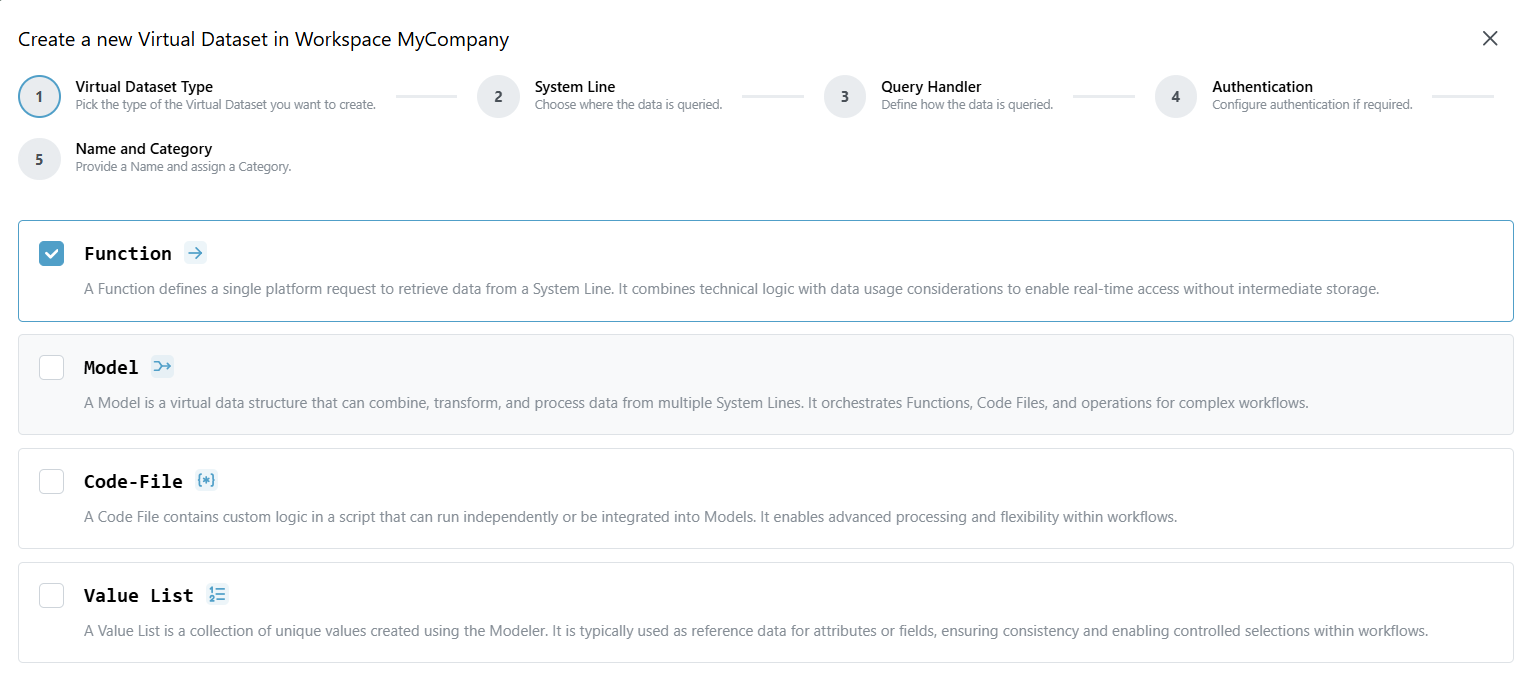This screenshot has width=1518, height=681.
Task: Enable the Code-File checkbox
Action: [52, 482]
